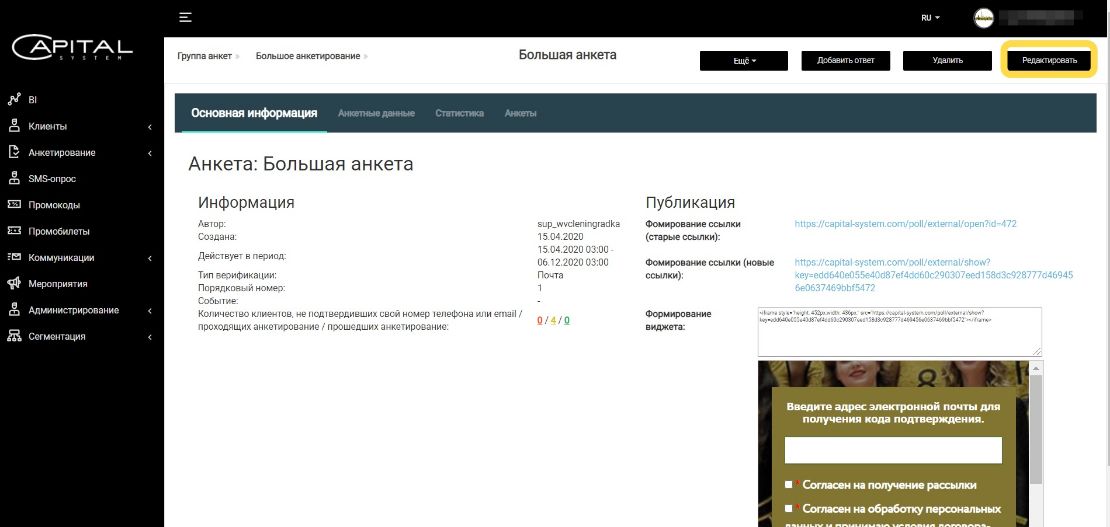The width and height of the screenshot is (1110, 527).
Task: Click the widget scrollbar up arrow
Action: tap(1036, 368)
